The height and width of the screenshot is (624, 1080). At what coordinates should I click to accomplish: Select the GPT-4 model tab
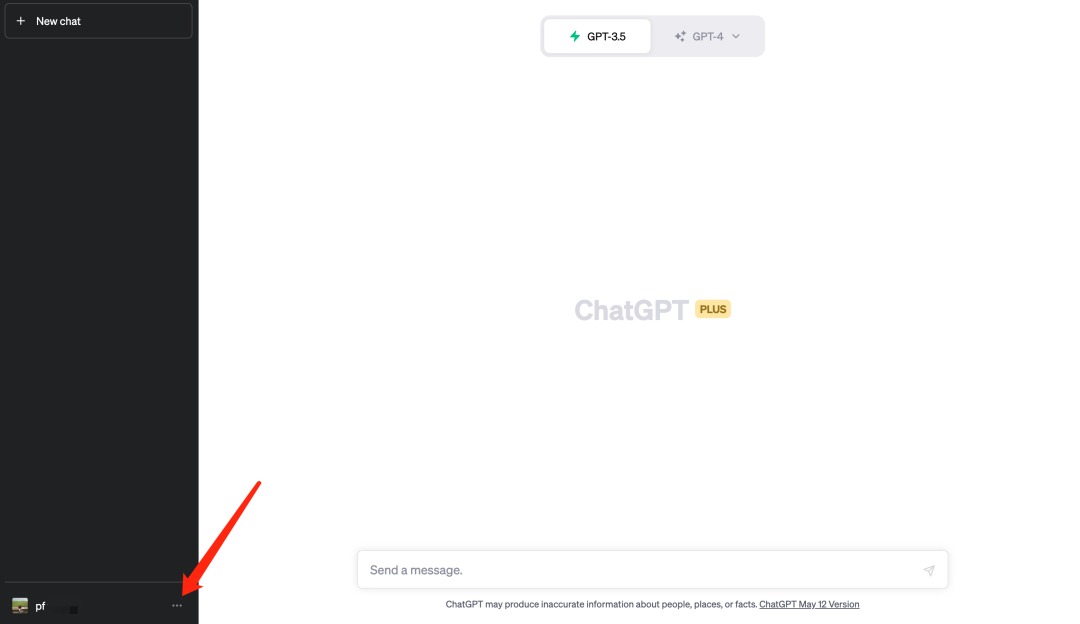tap(707, 37)
